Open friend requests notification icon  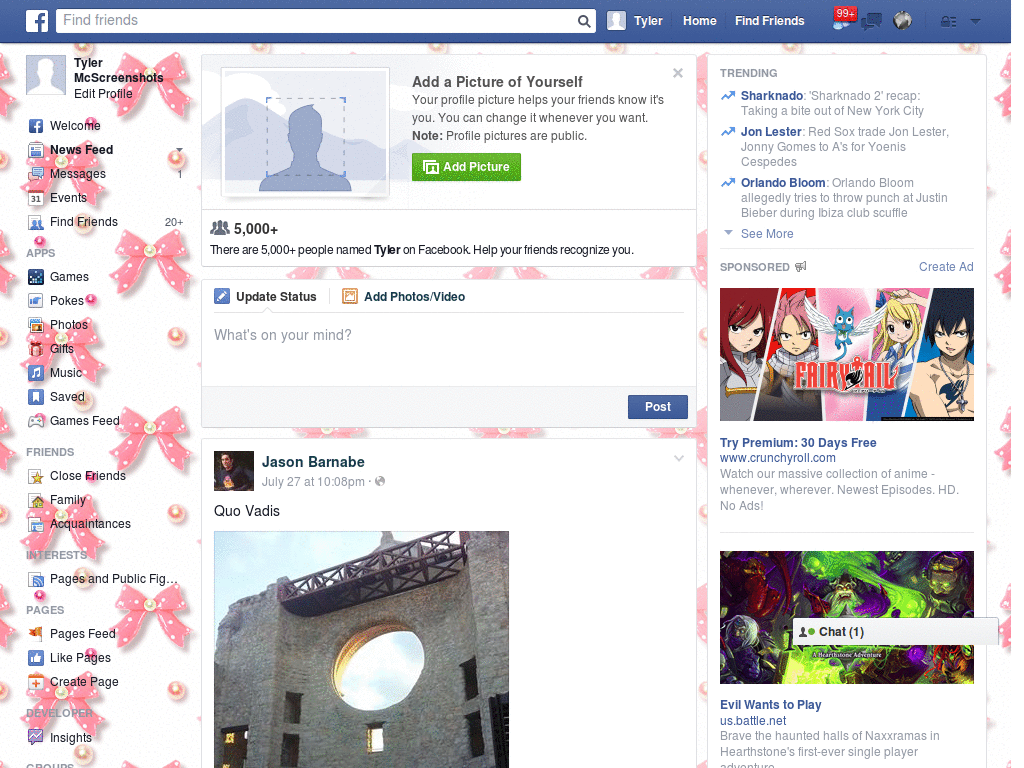[x=842, y=21]
